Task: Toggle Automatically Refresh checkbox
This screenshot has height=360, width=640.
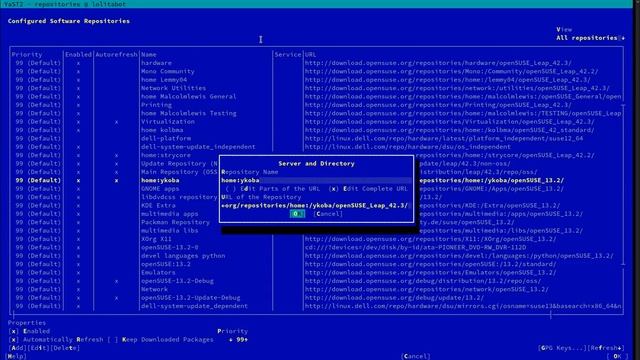Action: coord(56,339)
